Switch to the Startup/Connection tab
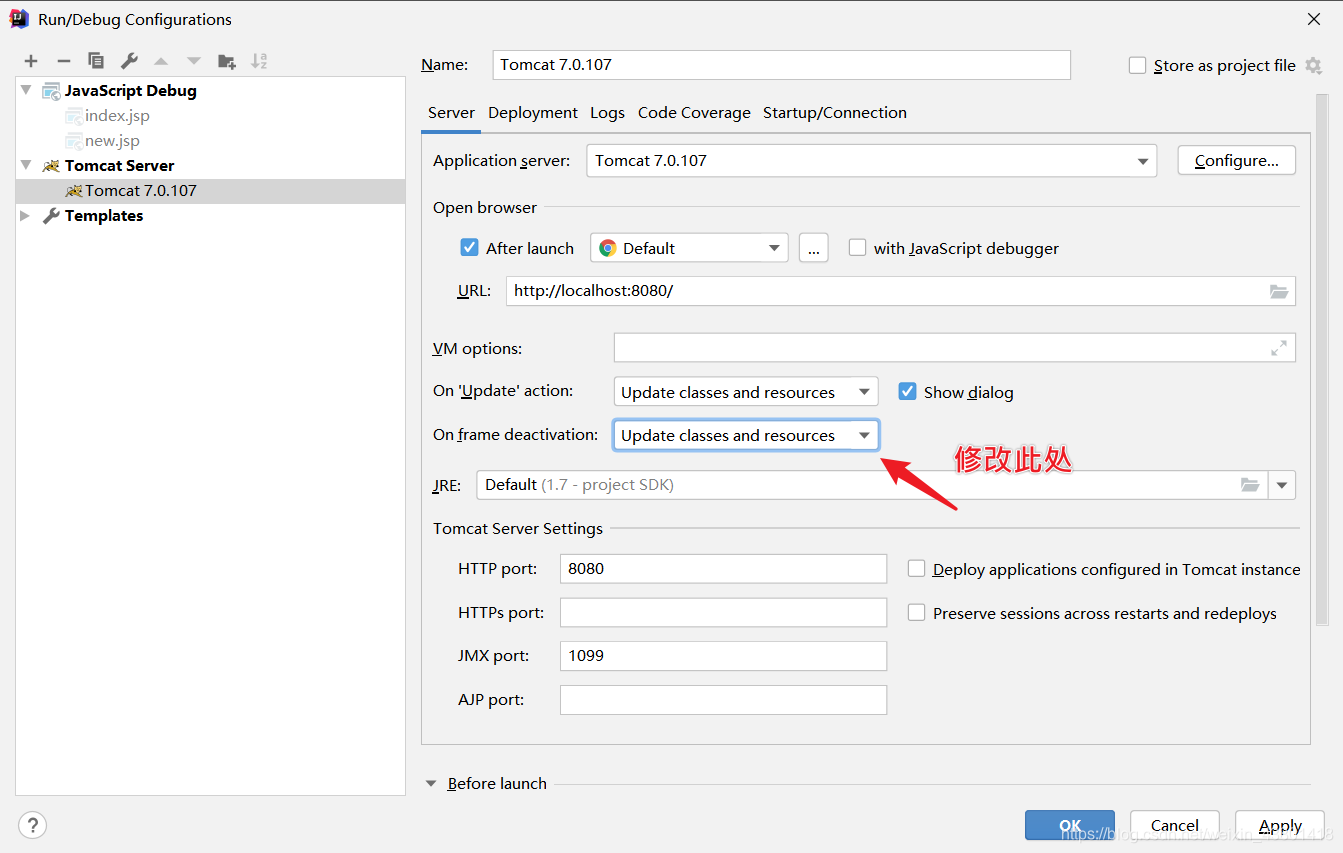Viewport: 1343px width, 853px height. pos(835,113)
